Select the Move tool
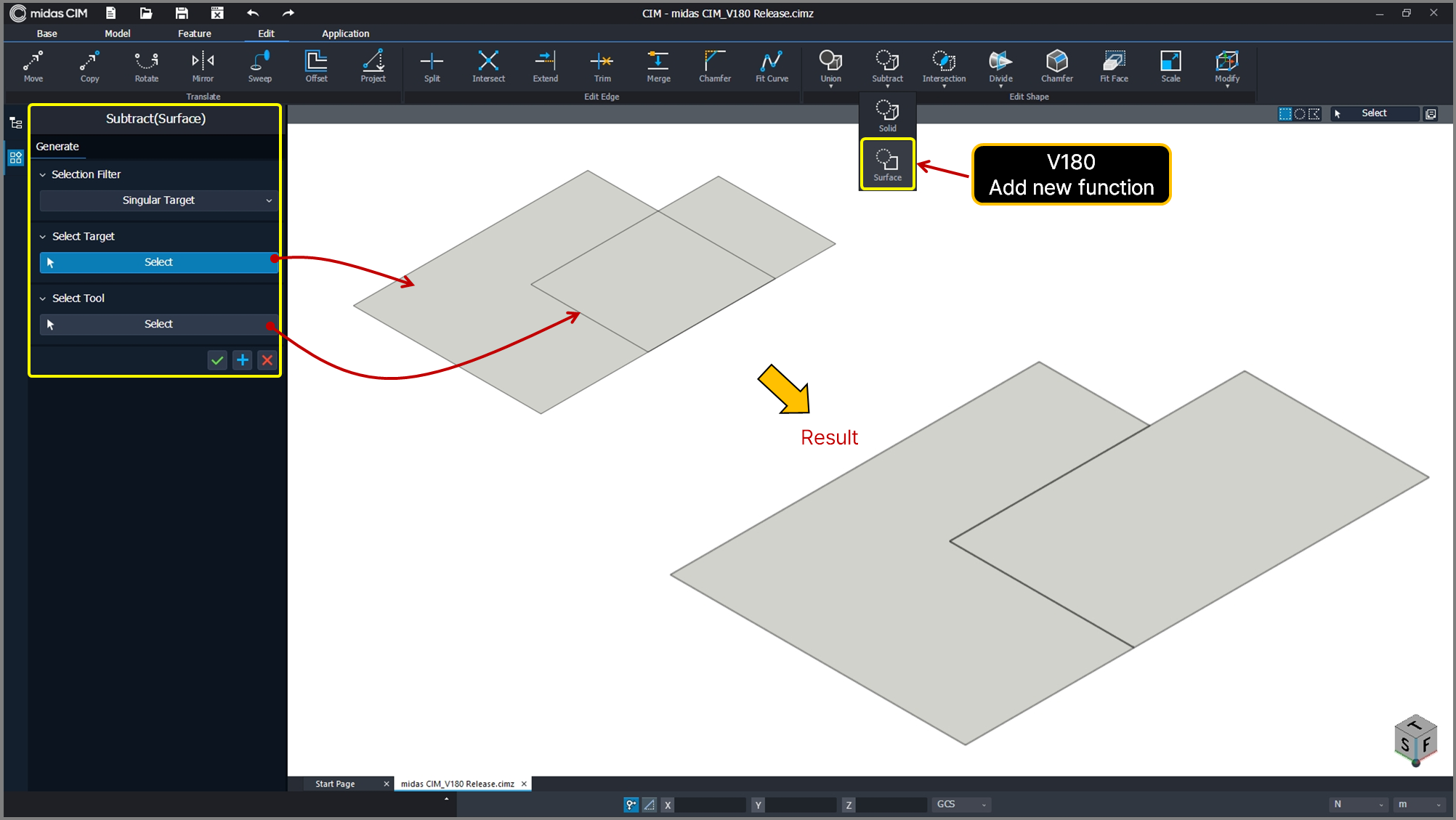This screenshot has width=1456, height=820. pos(33,66)
